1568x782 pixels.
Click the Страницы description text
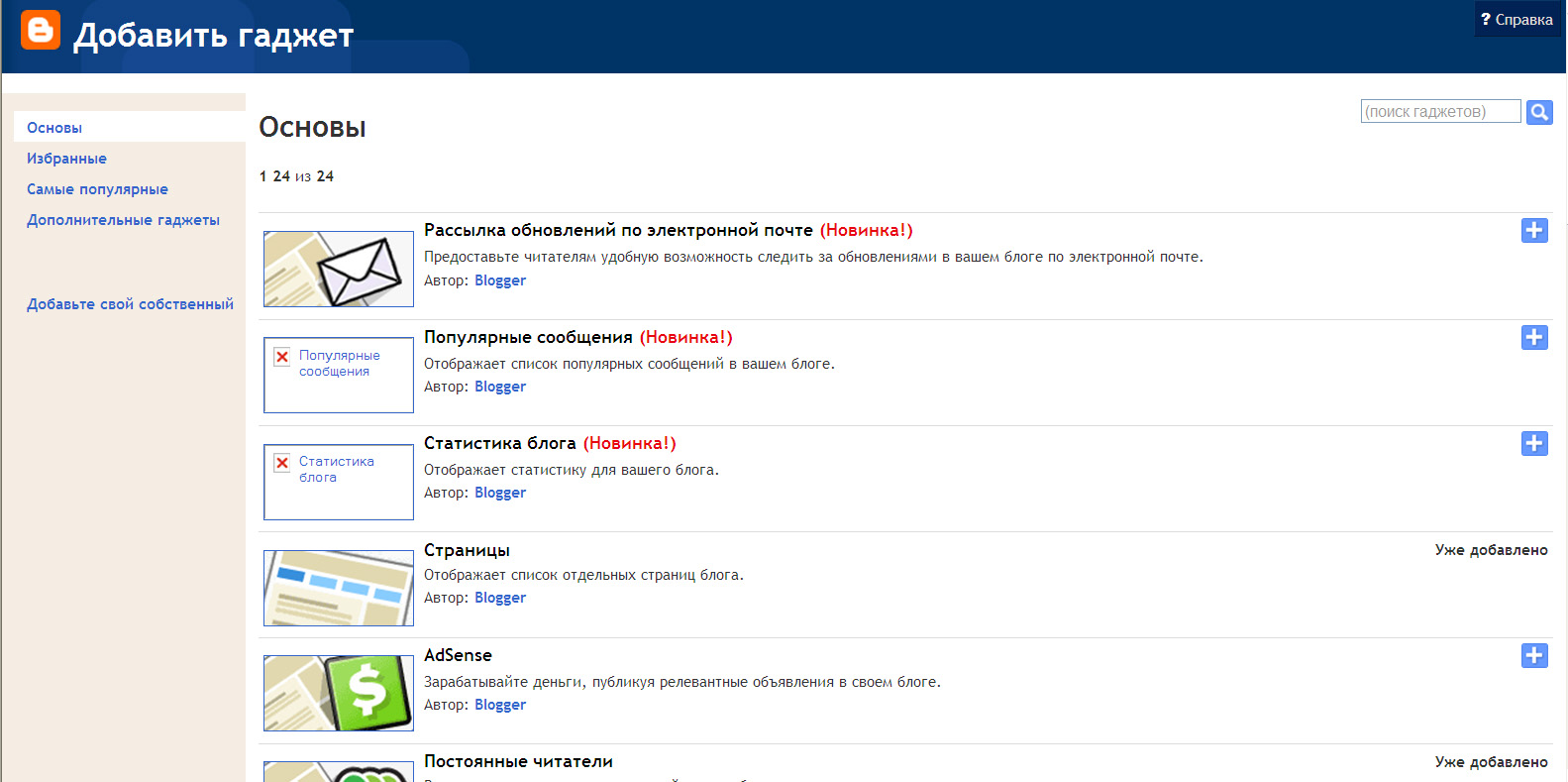(x=583, y=575)
